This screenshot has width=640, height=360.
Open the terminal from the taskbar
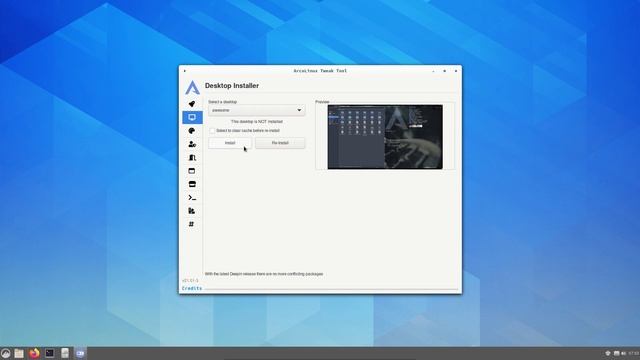point(50,353)
